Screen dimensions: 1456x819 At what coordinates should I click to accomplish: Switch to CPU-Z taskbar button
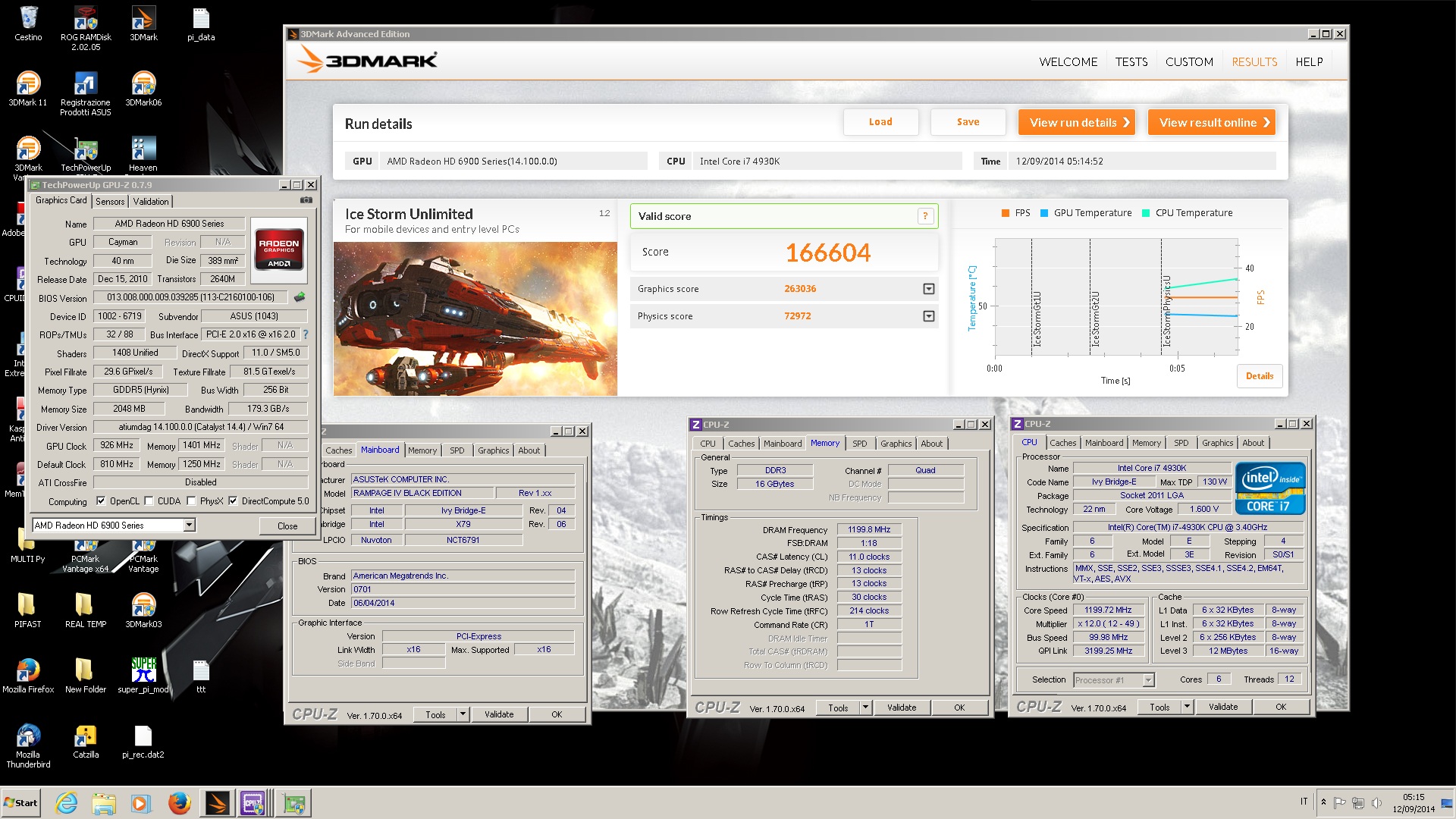coord(253,802)
